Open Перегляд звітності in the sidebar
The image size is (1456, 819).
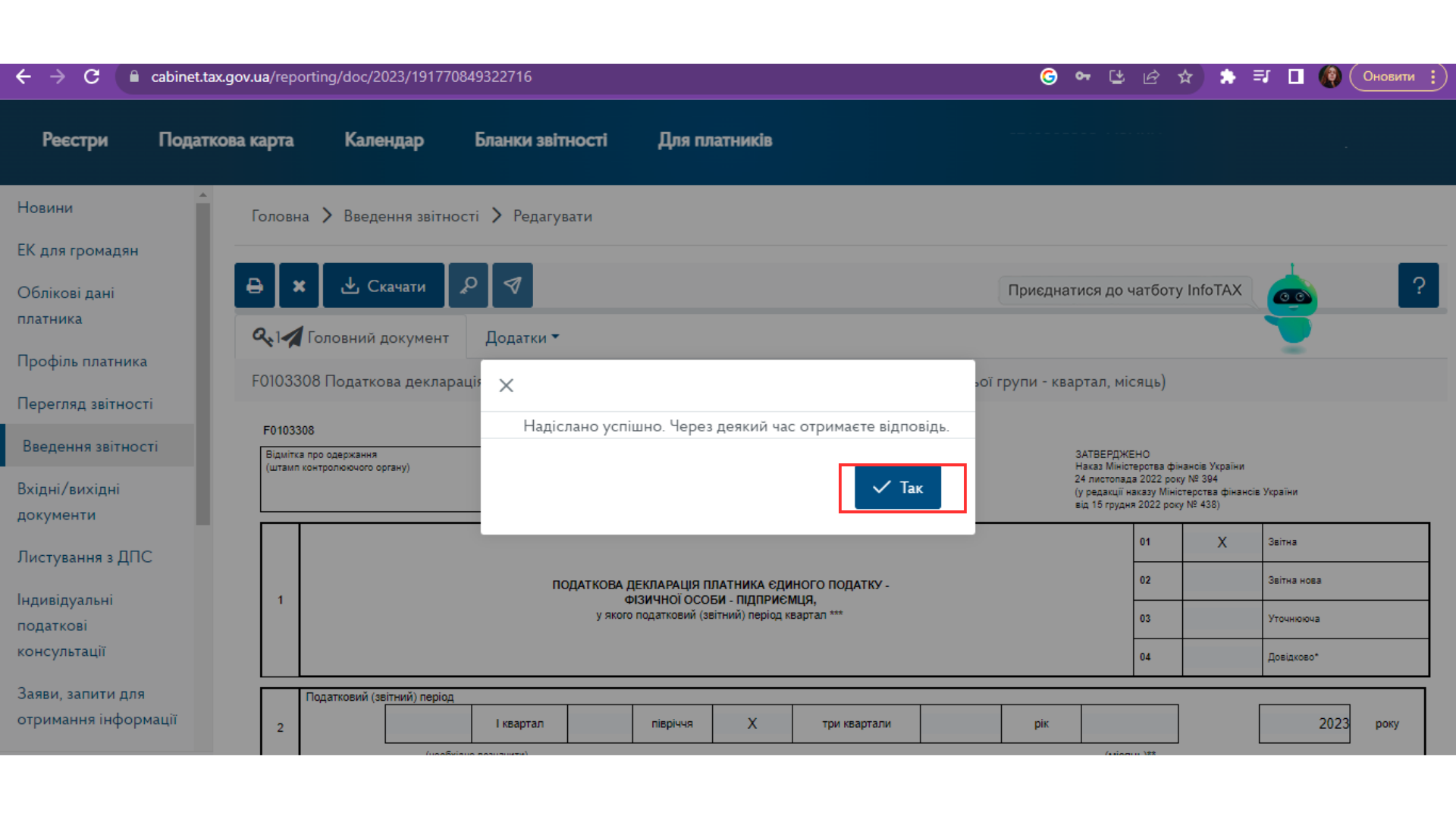coord(85,404)
